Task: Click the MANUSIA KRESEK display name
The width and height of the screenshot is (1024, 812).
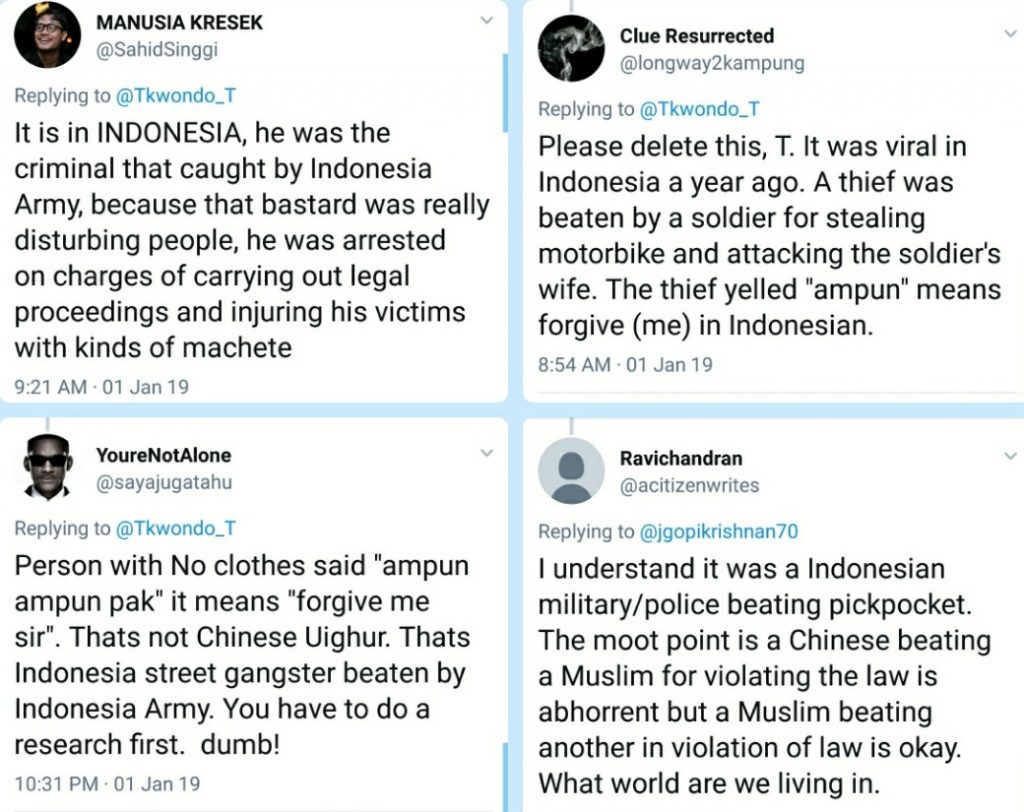Action: tap(179, 22)
